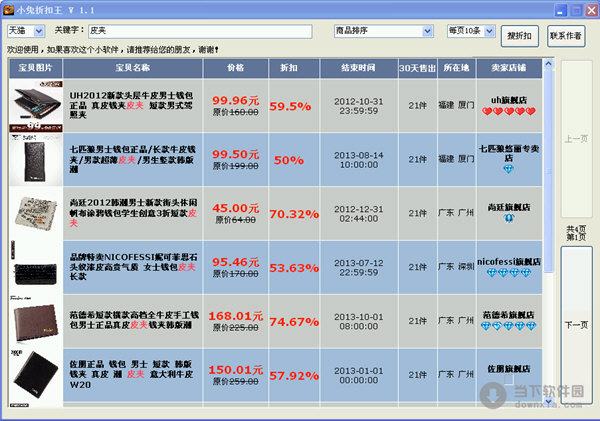Go to previous page with 上一页
The height and width of the screenshot is (421, 600).
(576, 139)
